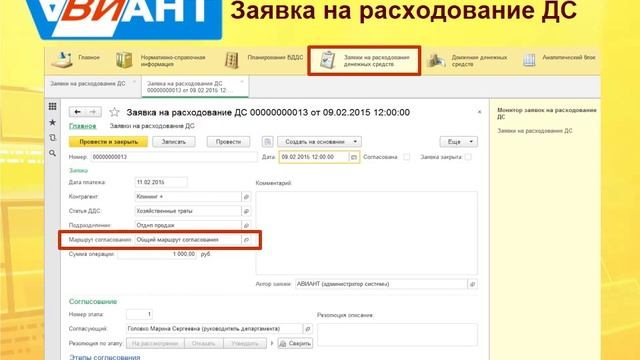Open Автор заявки lookup icon
The image size is (640, 360).
pyautogui.click(x=472, y=284)
